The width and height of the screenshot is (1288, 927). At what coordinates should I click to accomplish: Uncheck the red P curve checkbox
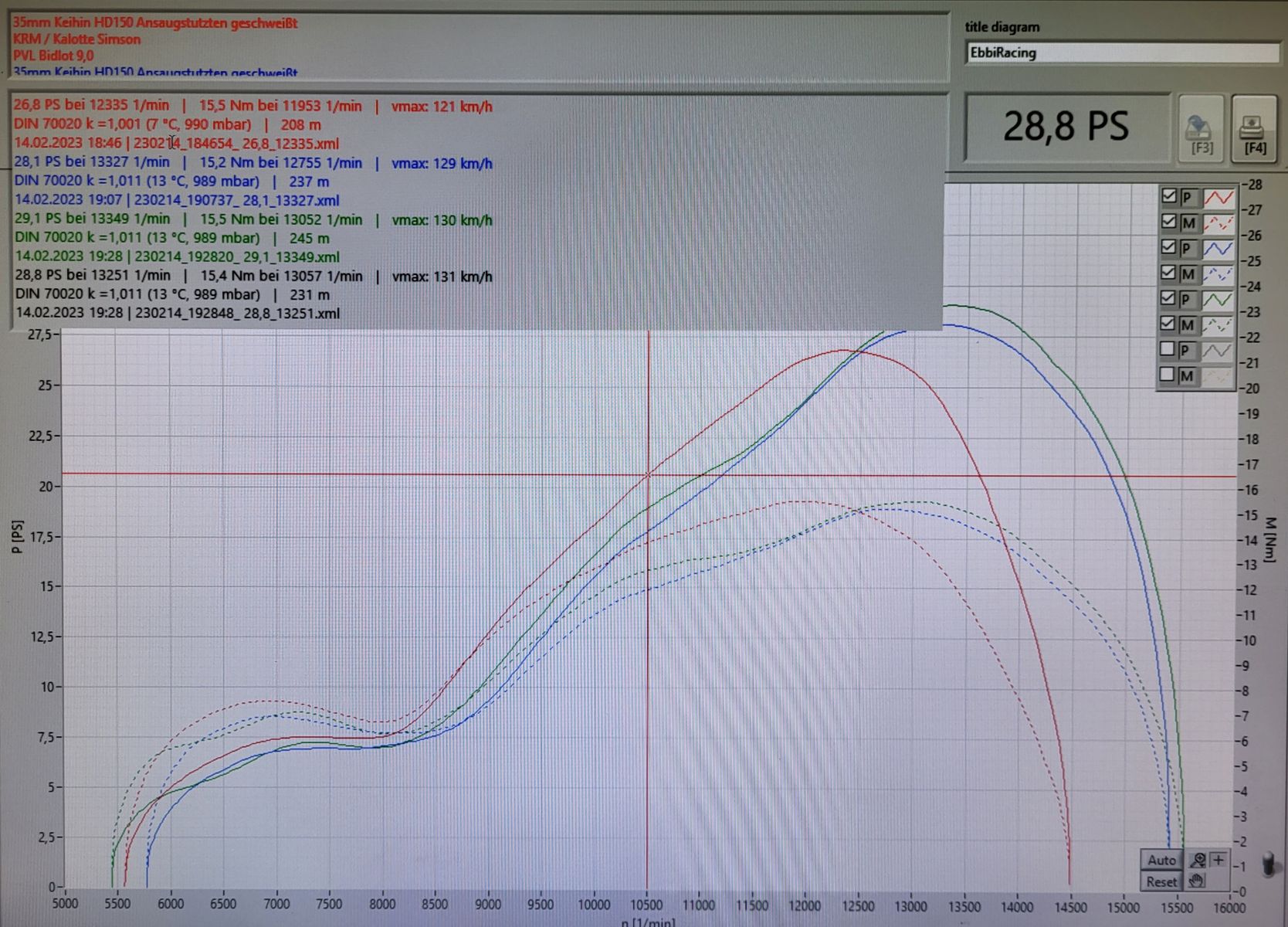1168,196
